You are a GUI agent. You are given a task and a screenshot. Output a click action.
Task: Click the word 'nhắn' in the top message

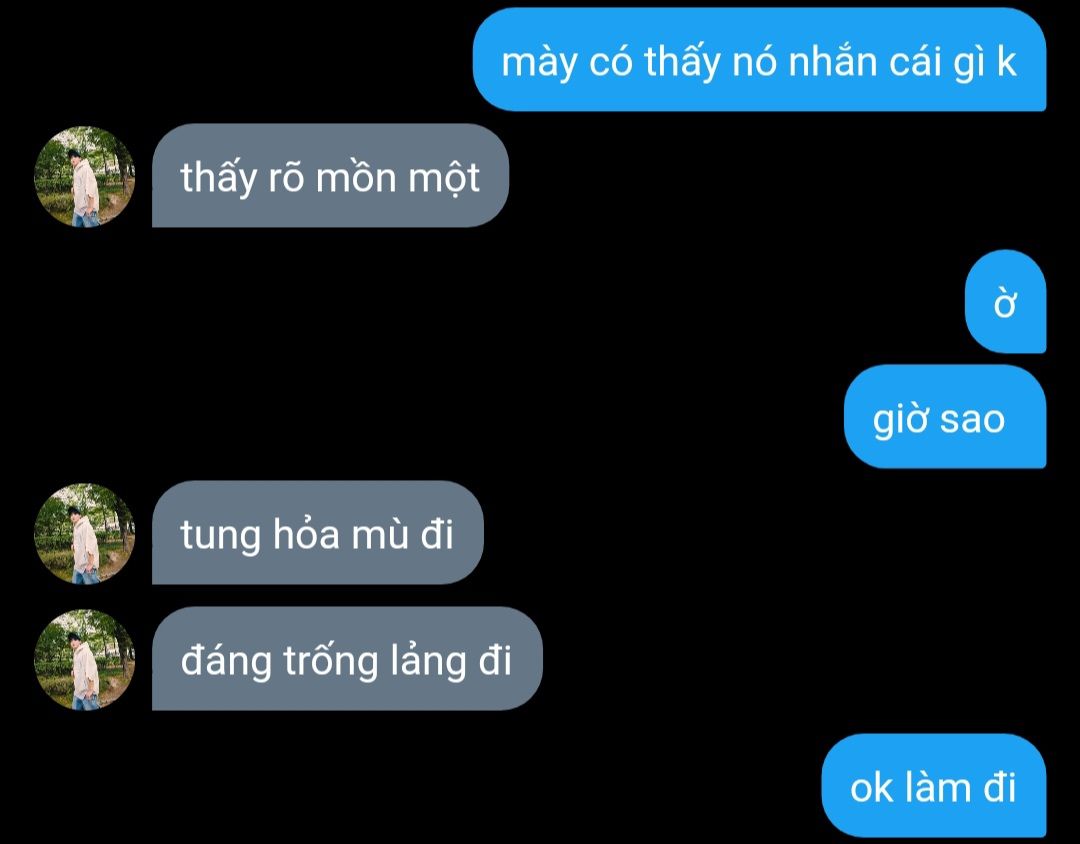click(833, 61)
